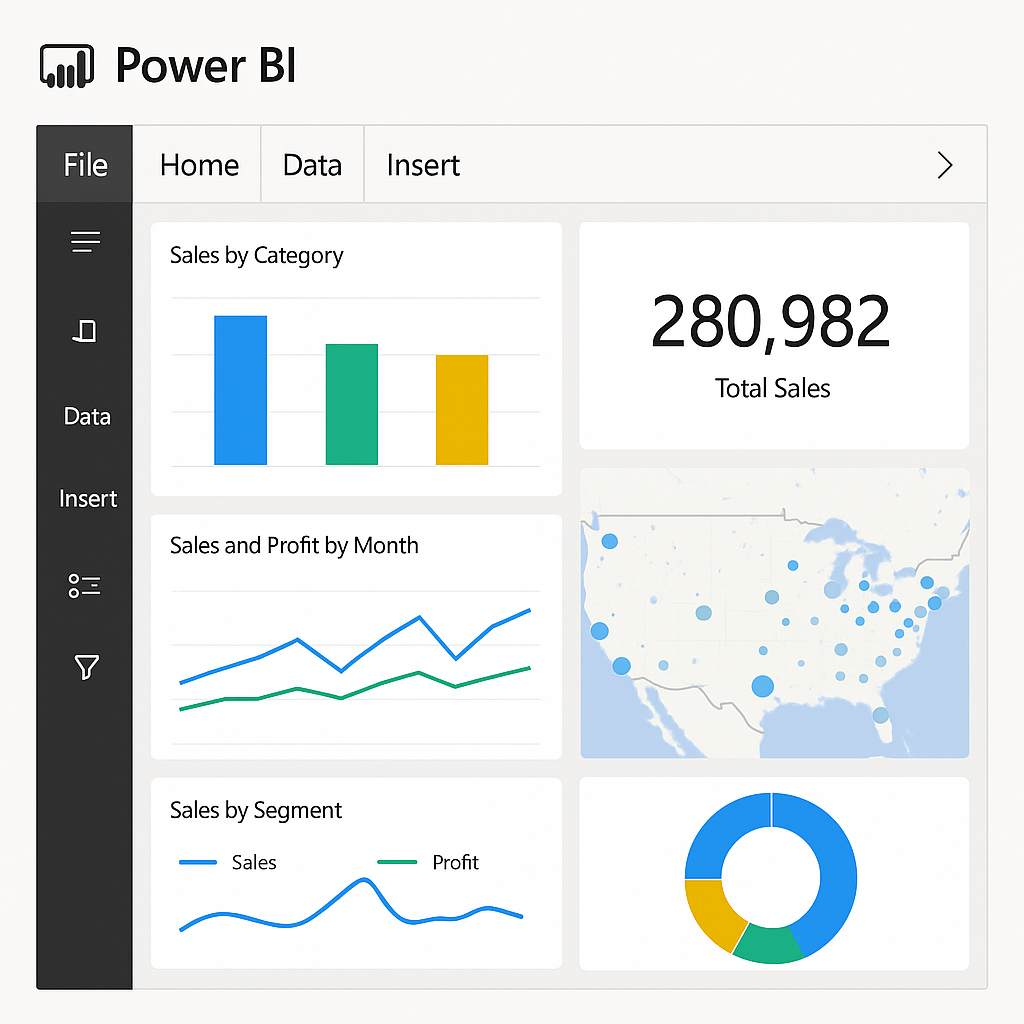Image resolution: width=1024 pixels, height=1024 pixels.
Task: Click Insert in the left sidebar
Action: point(88,498)
